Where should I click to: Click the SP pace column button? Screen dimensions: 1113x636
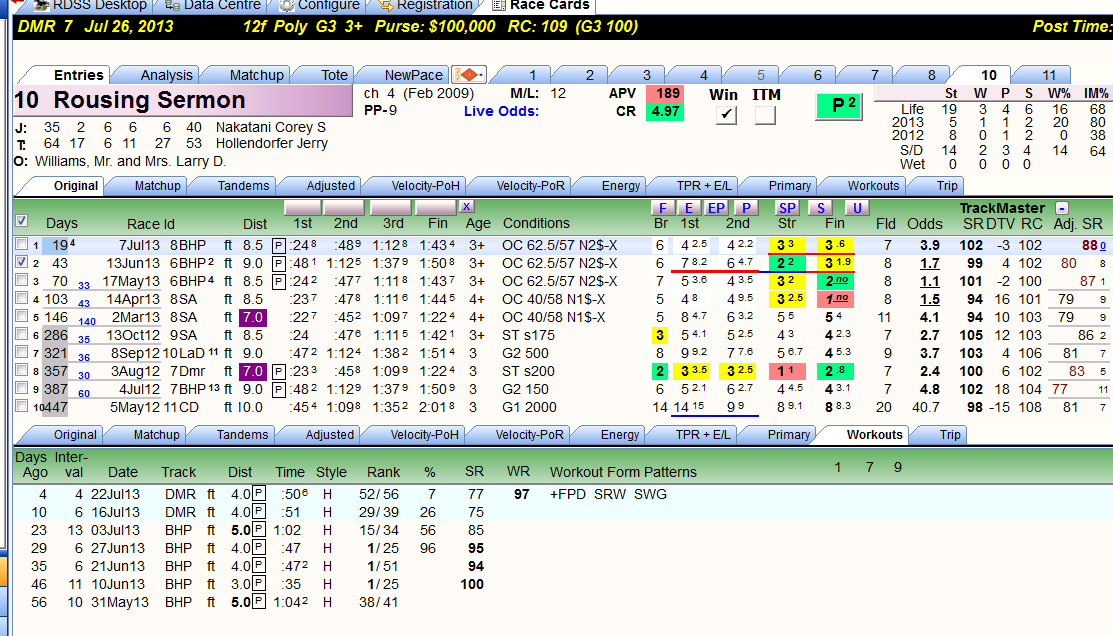pos(787,208)
